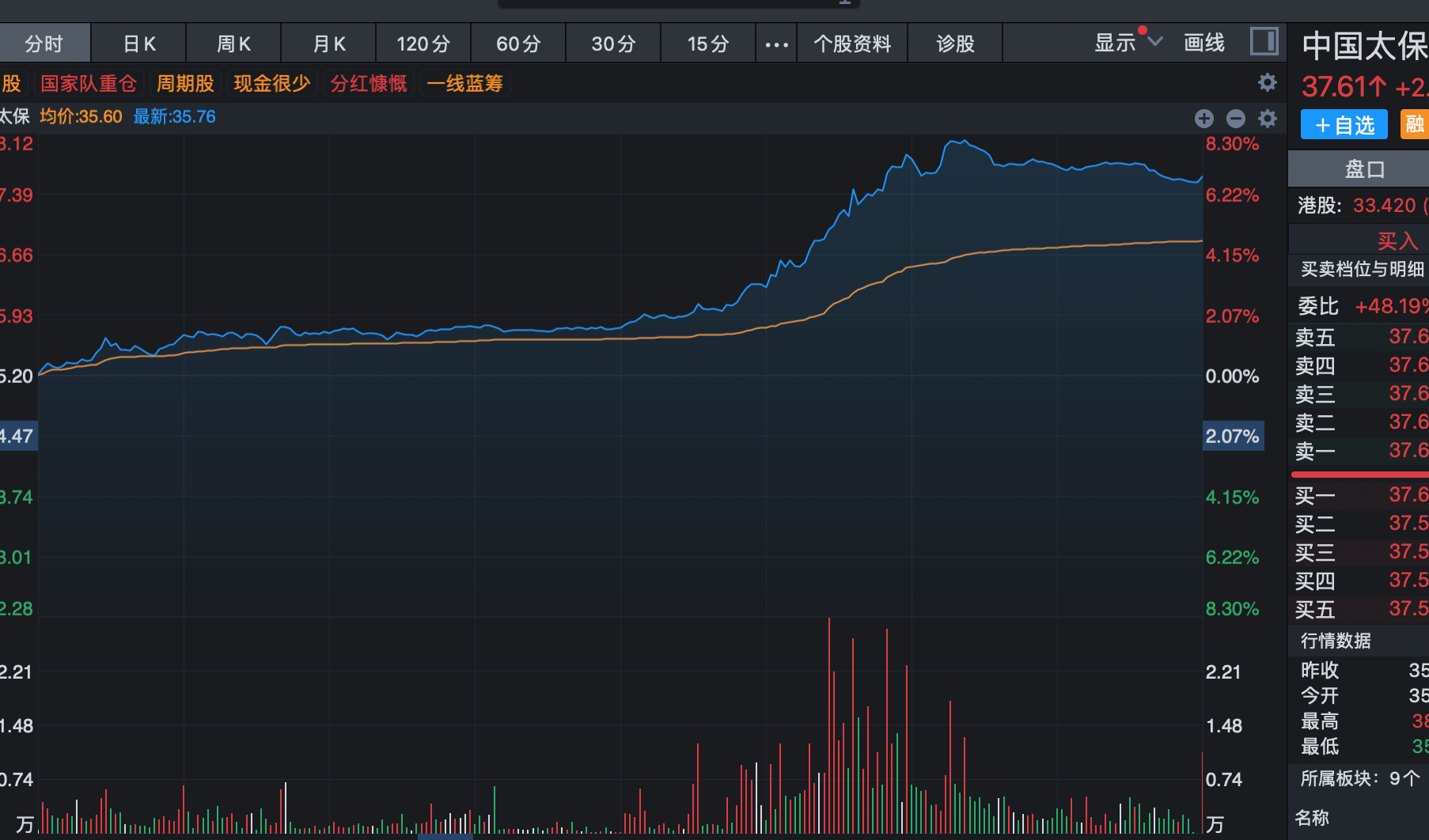This screenshot has height=840, width=1429.
Task: Click the 国家队重仓 tag
Action: click(x=89, y=84)
